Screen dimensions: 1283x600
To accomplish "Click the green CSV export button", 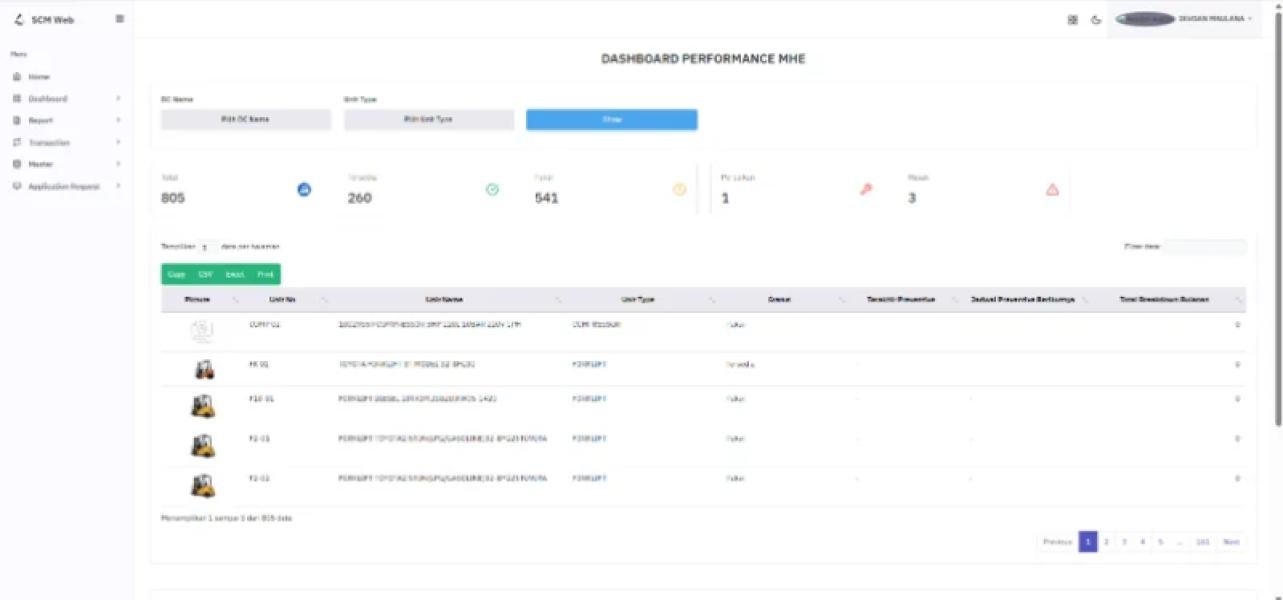I will (205, 274).
